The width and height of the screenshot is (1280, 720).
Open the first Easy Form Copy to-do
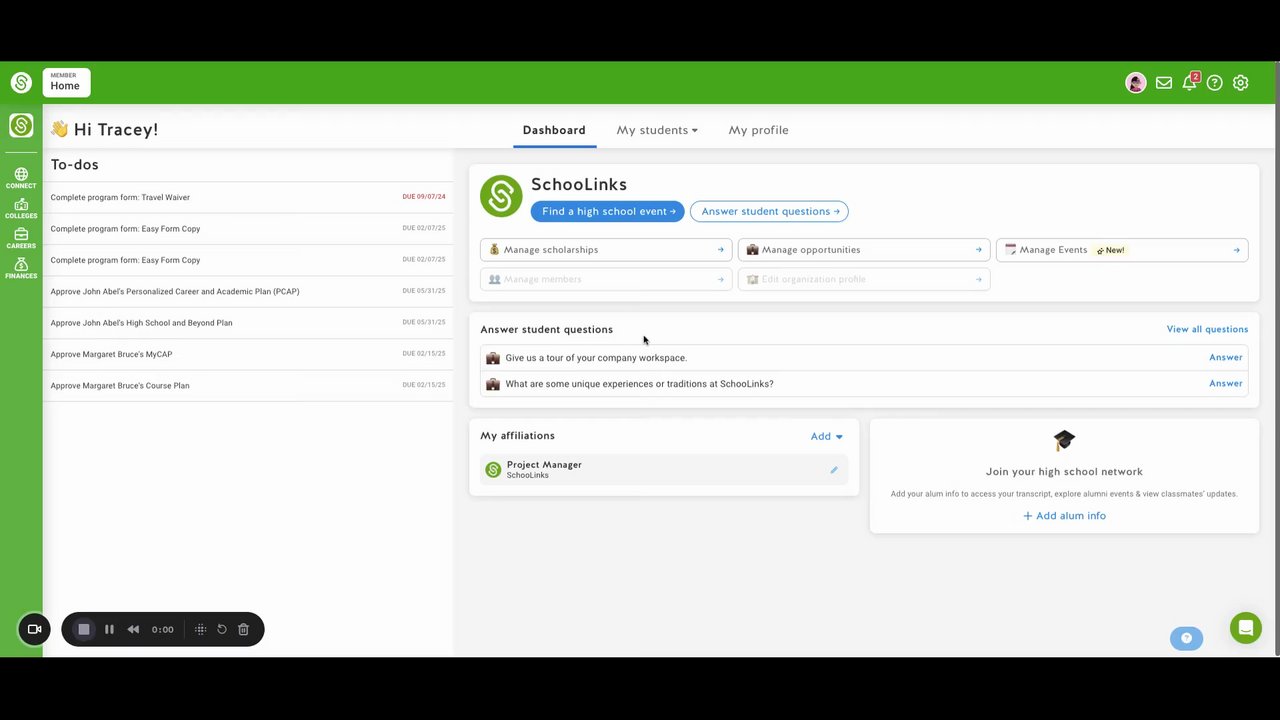[248, 229]
